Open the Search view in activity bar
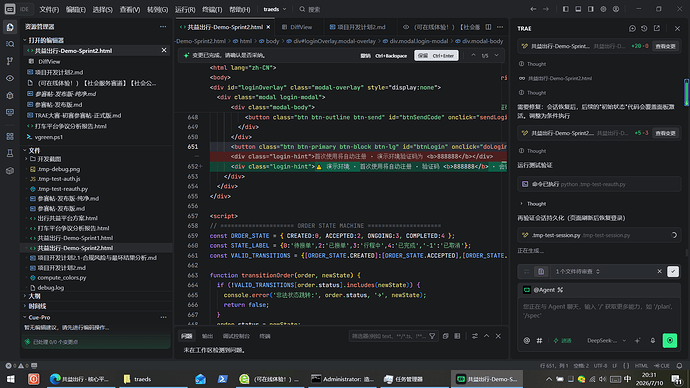Viewport: 690px width, 388px height. [x=10, y=44]
